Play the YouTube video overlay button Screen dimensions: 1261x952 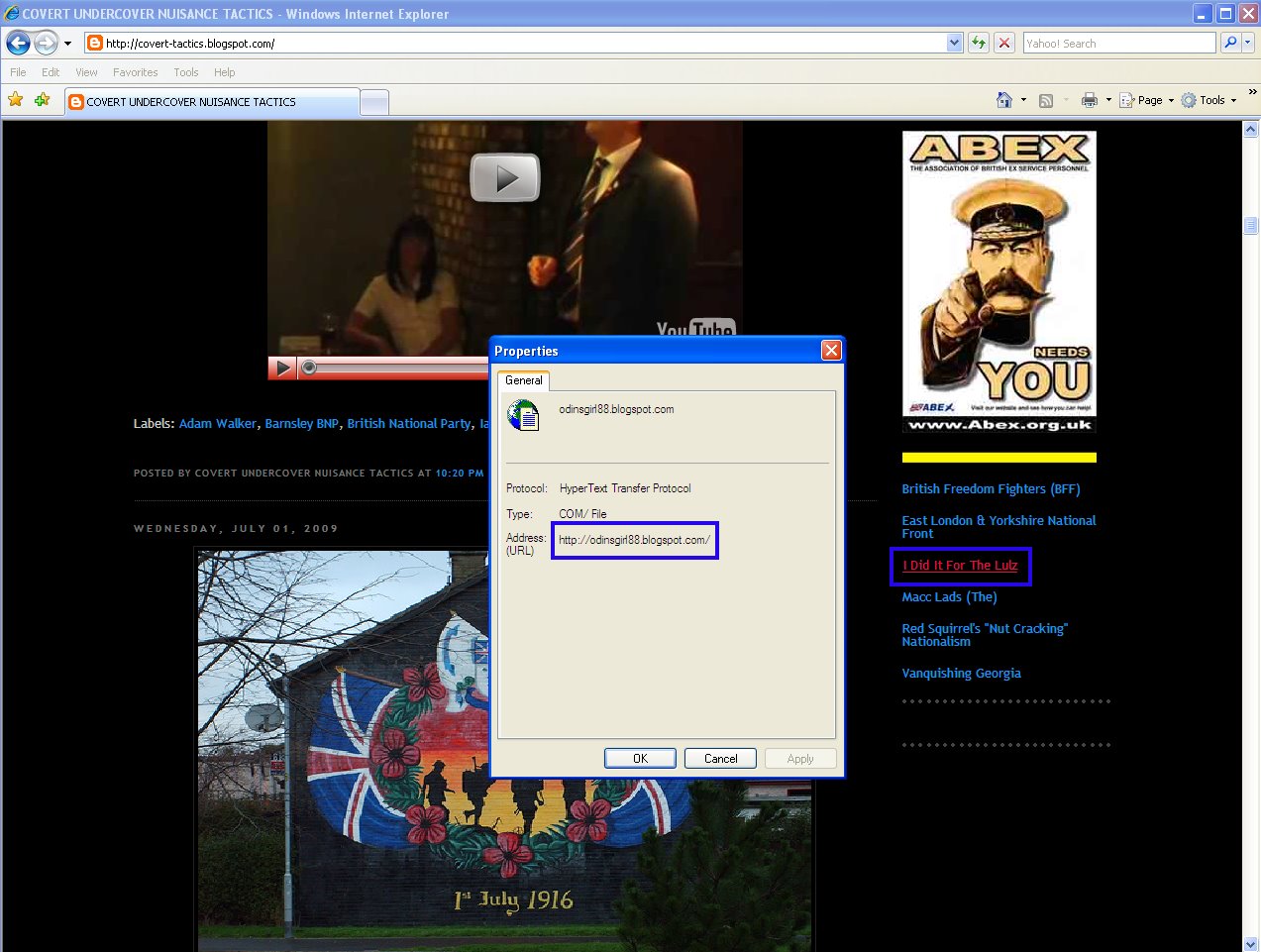point(505,177)
